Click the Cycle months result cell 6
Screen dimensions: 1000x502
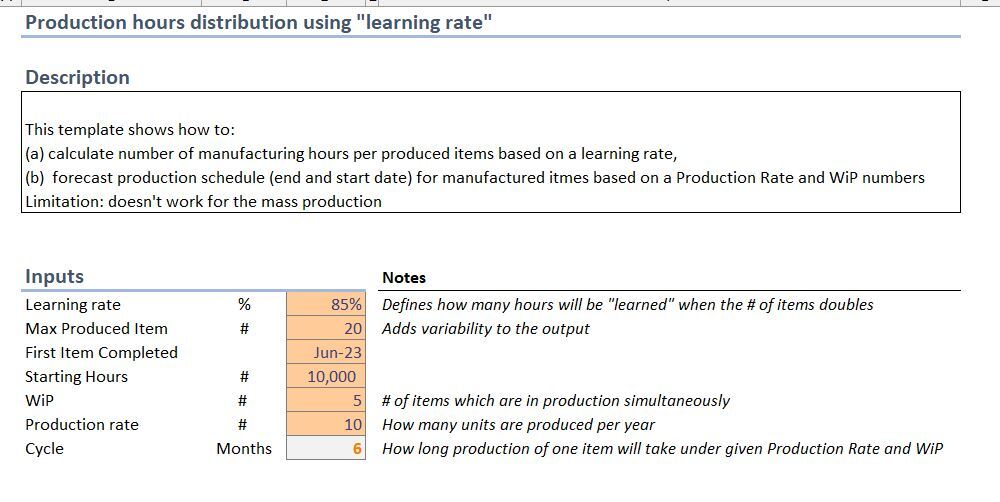(326, 448)
